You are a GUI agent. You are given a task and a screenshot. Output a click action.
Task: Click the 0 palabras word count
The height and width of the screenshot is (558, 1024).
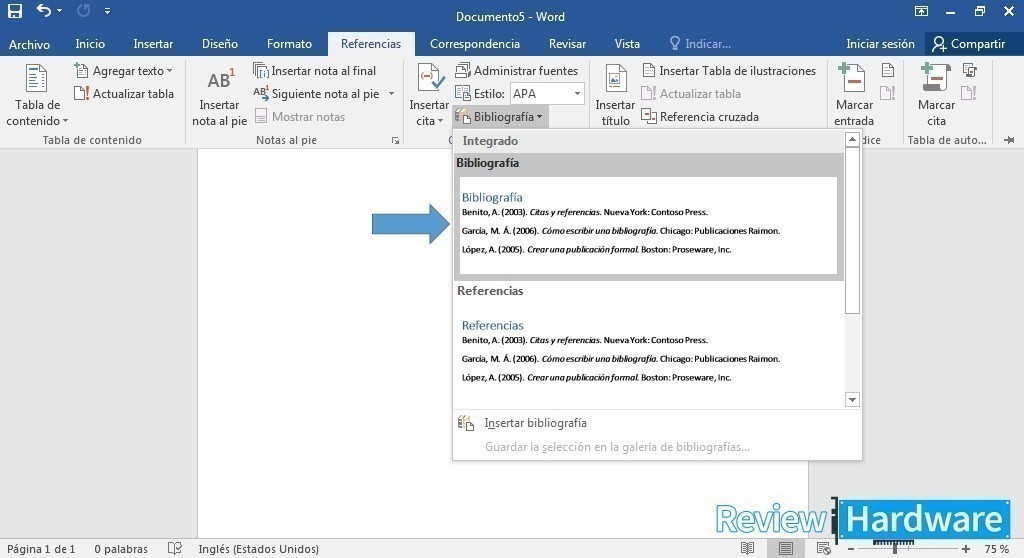pyautogui.click(x=121, y=549)
